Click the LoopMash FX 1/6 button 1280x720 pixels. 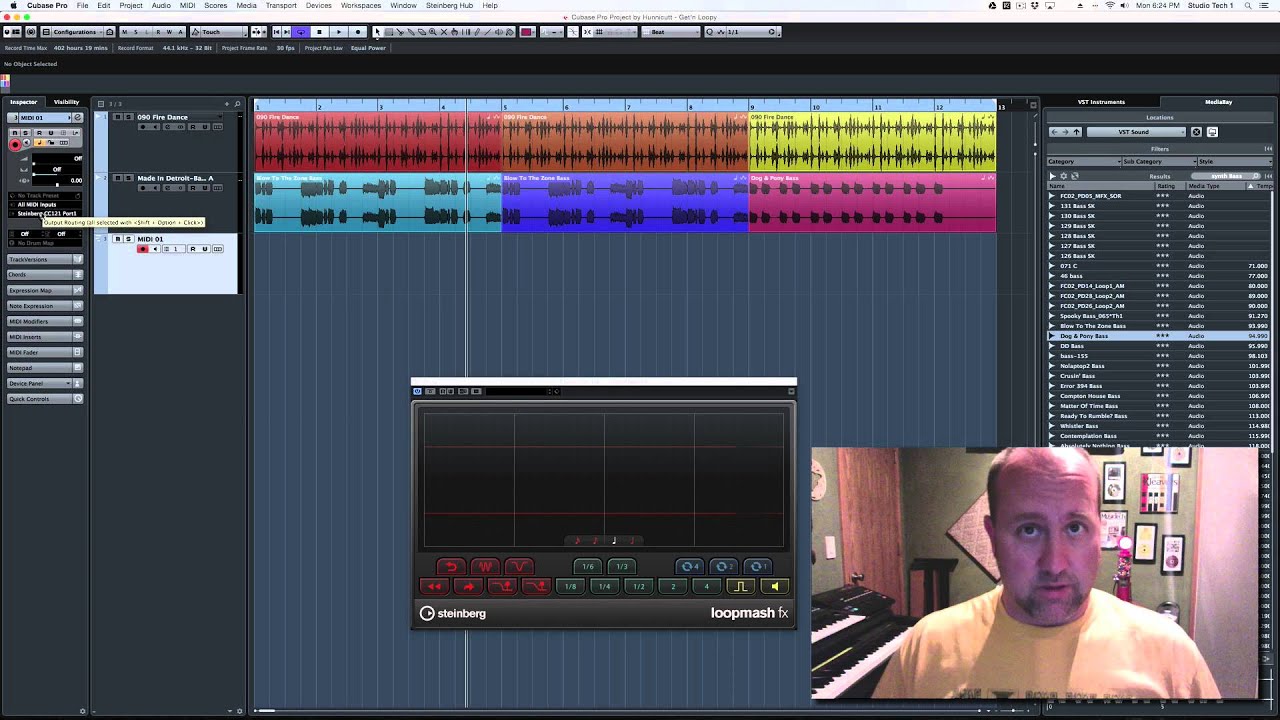coord(588,566)
